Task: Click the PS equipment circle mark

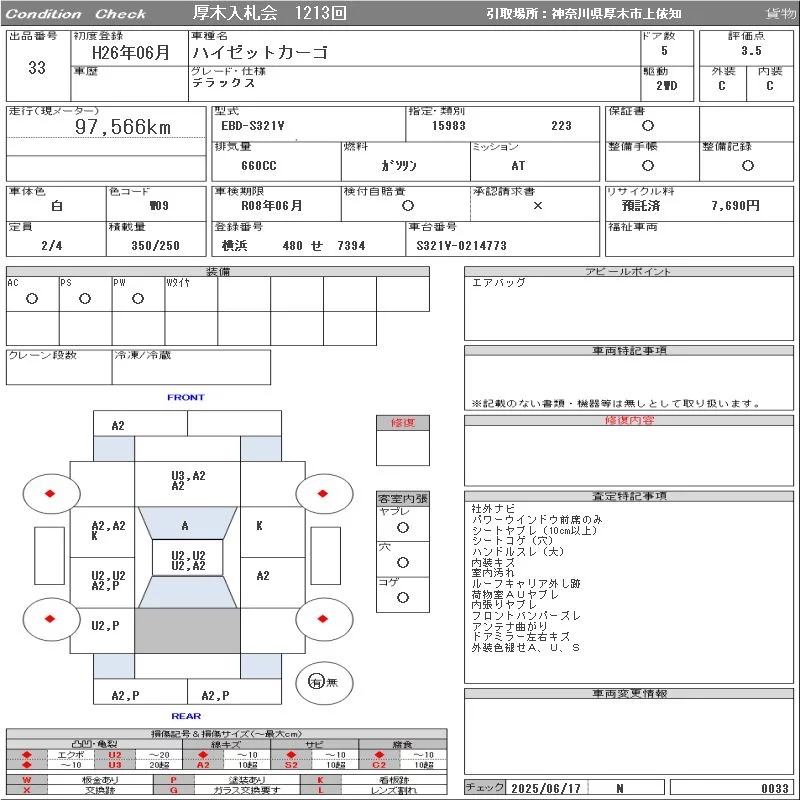Action: 85,298
